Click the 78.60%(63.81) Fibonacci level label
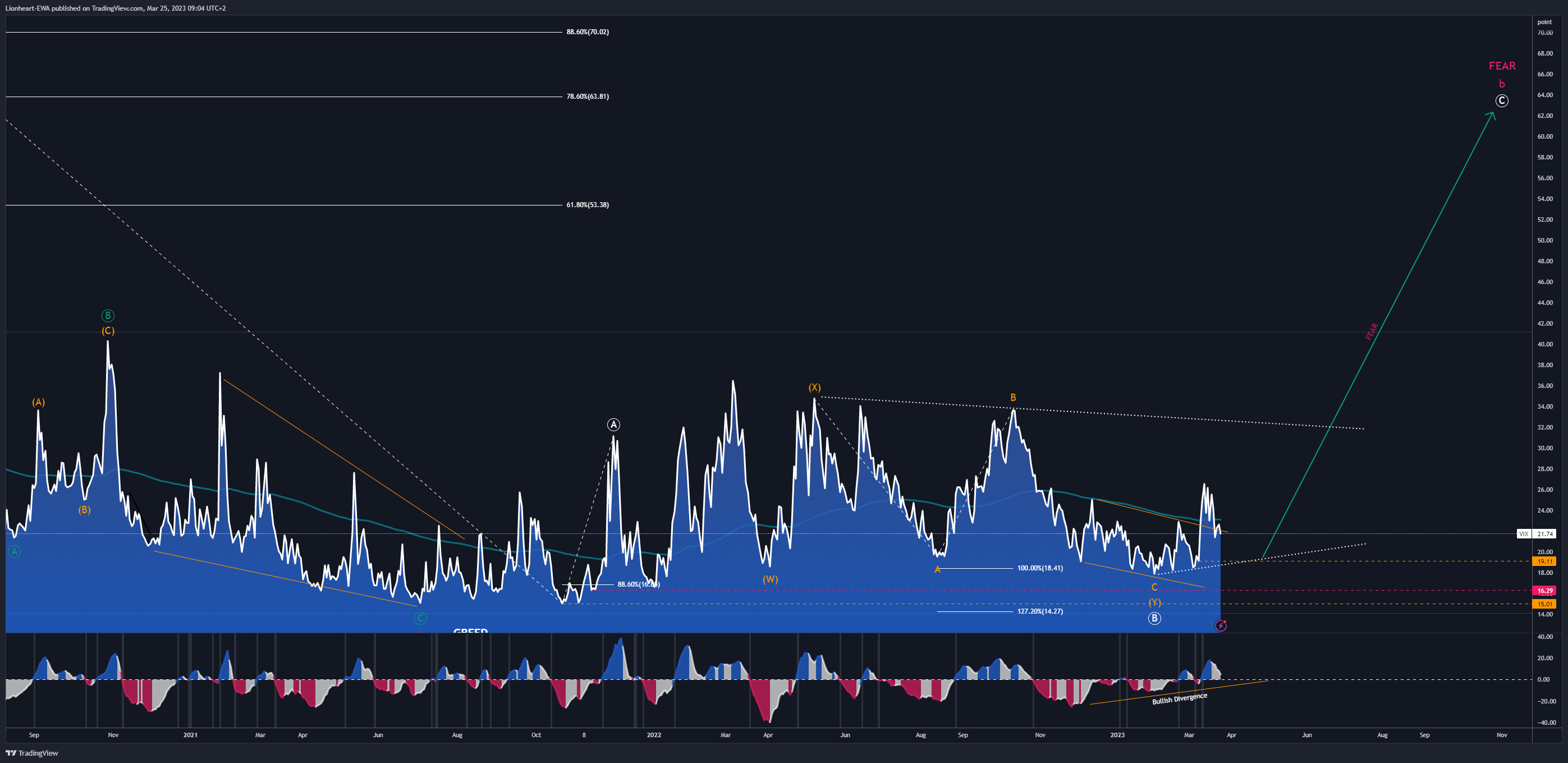 pyautogui.click(x=588, y=96)
